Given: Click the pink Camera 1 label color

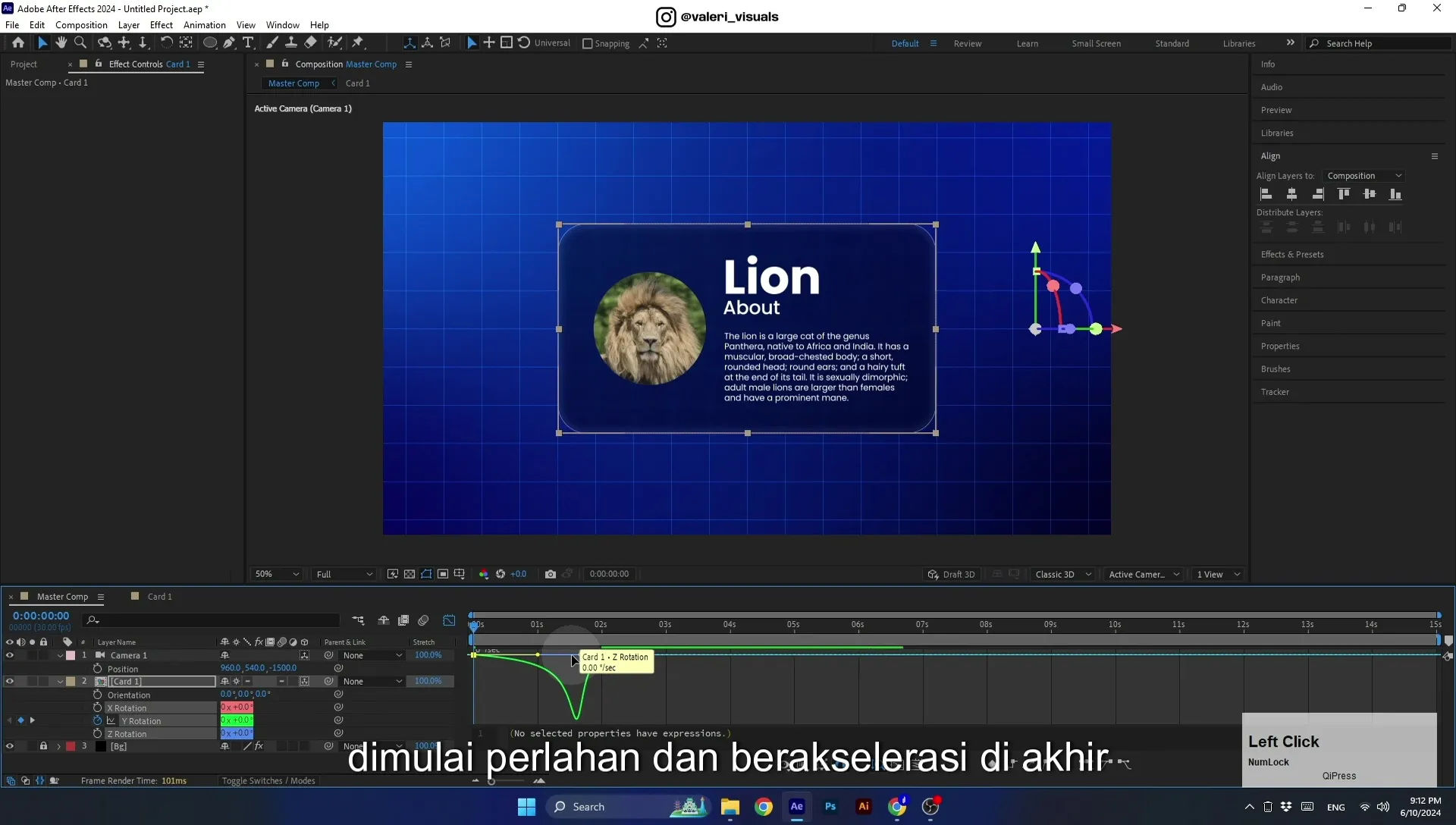Looking at the screenshot, I should pos(71,655).
